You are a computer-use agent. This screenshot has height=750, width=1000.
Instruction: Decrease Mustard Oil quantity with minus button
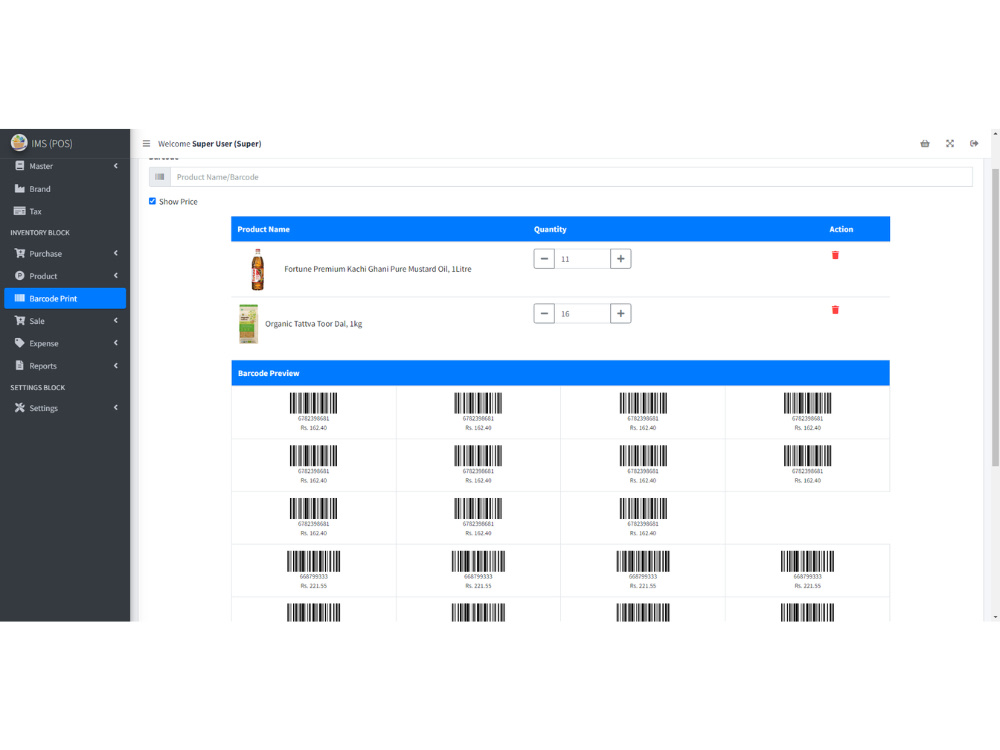(544, 259)
